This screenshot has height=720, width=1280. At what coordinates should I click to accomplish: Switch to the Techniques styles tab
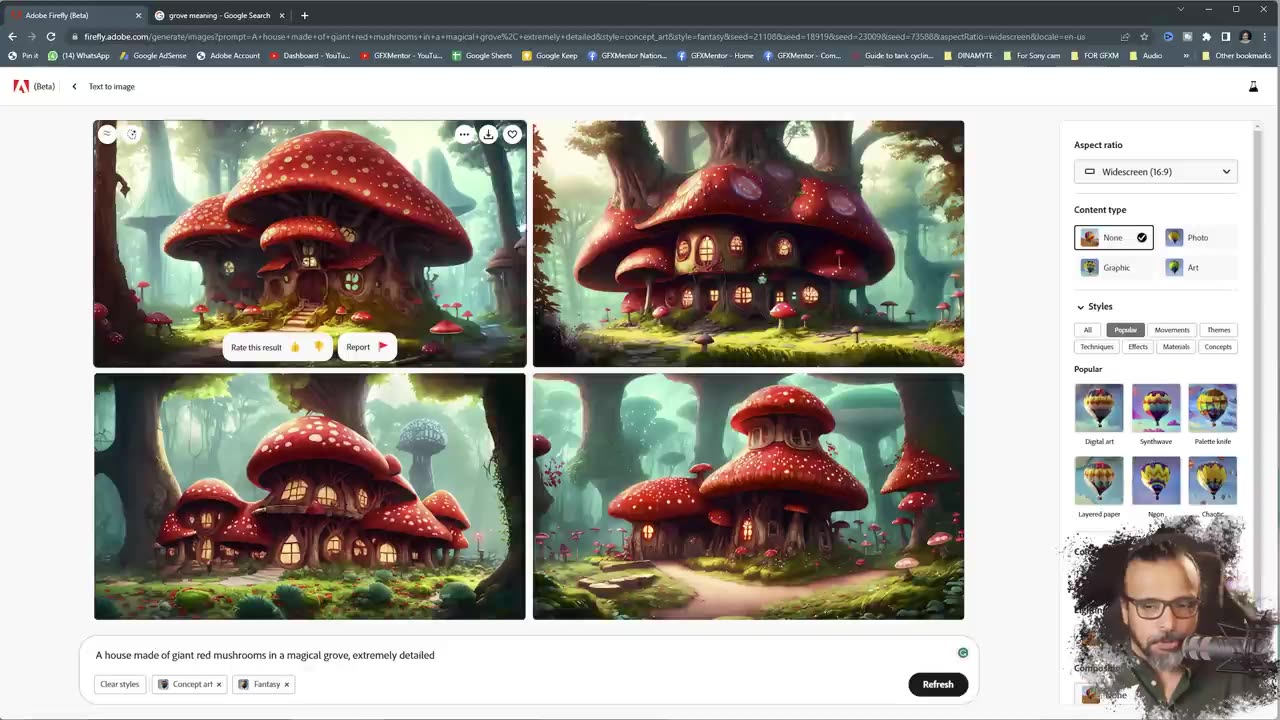coord(1096,347)
